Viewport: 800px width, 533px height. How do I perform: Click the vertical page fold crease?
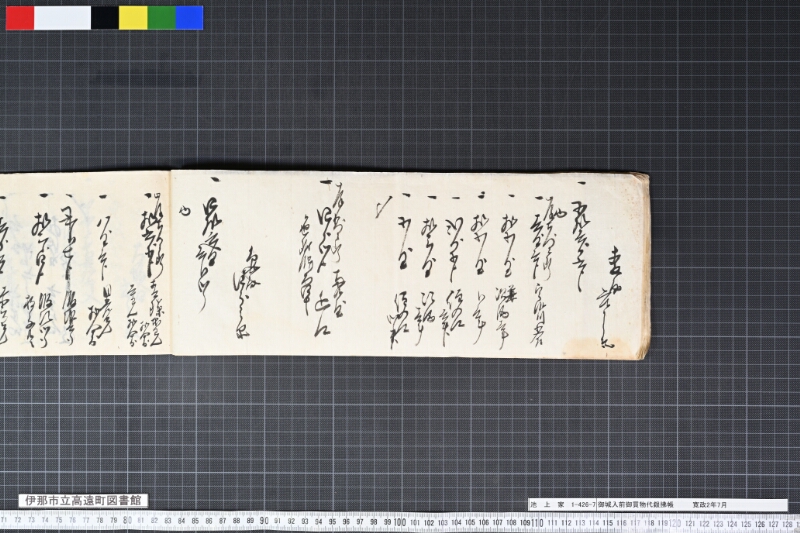[x=171, y=262]
